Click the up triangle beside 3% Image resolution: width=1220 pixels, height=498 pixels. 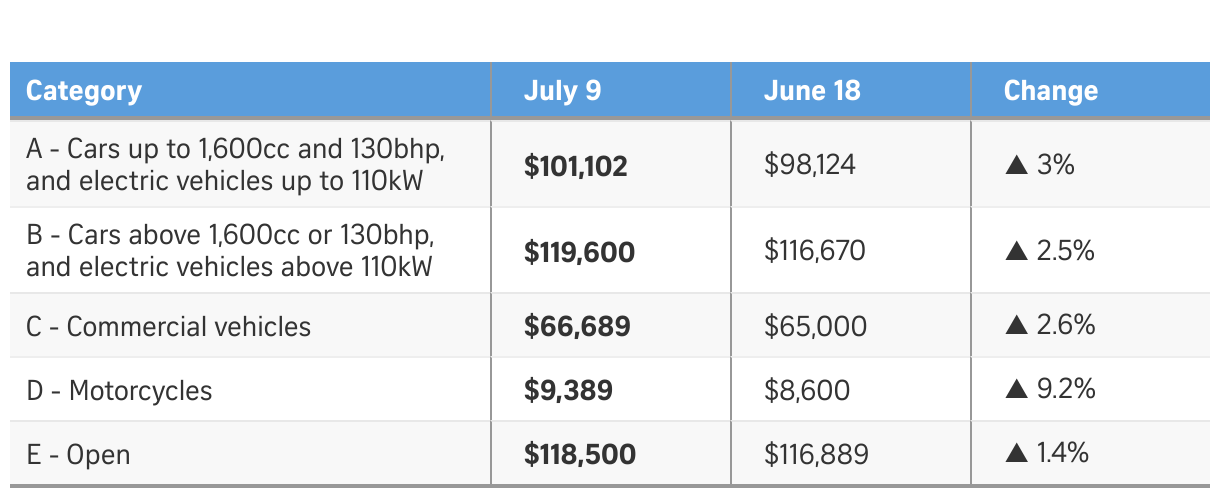pyautogui.click(x=1017, y=165)
